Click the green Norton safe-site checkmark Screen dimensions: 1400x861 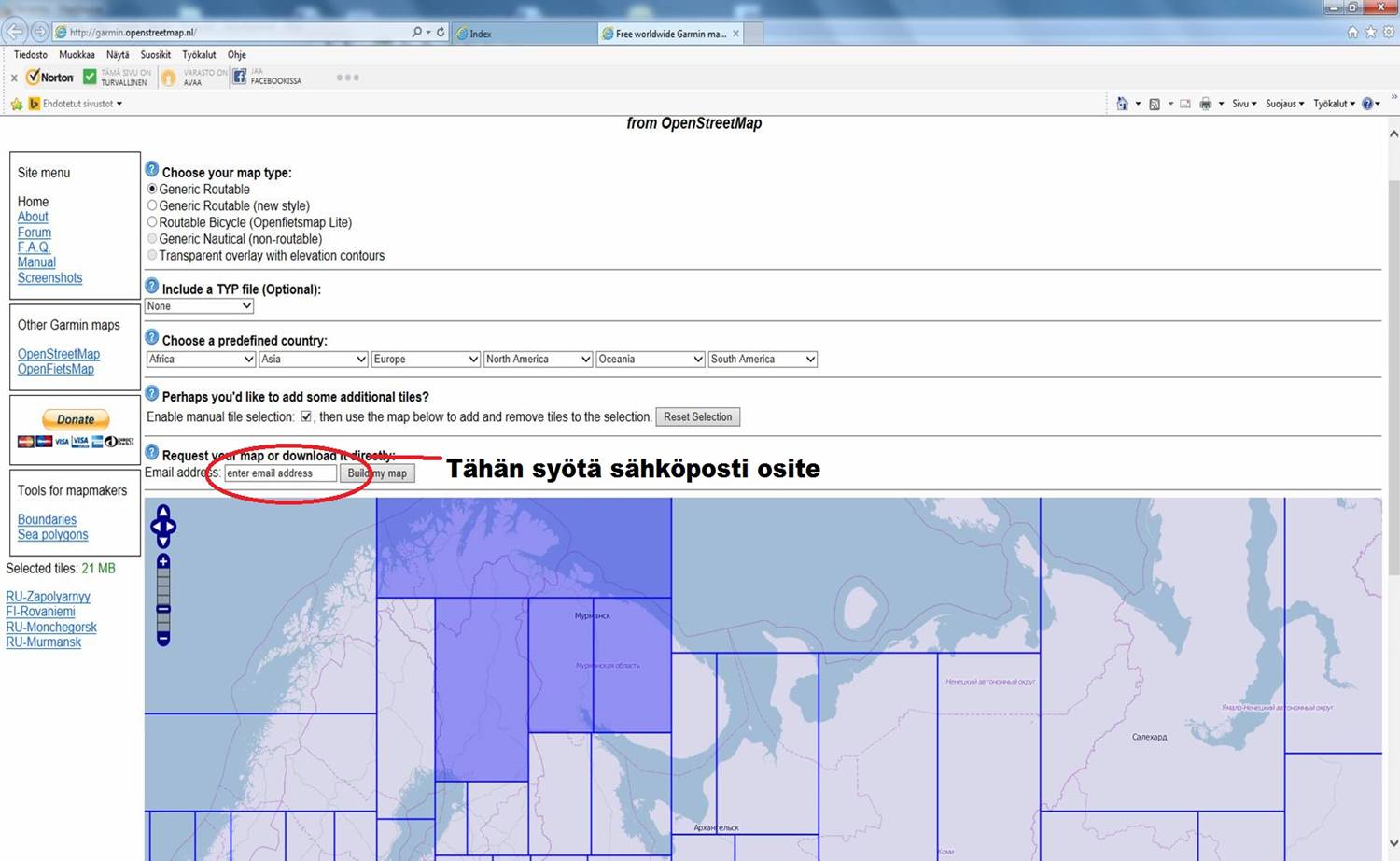click(90, 77)
